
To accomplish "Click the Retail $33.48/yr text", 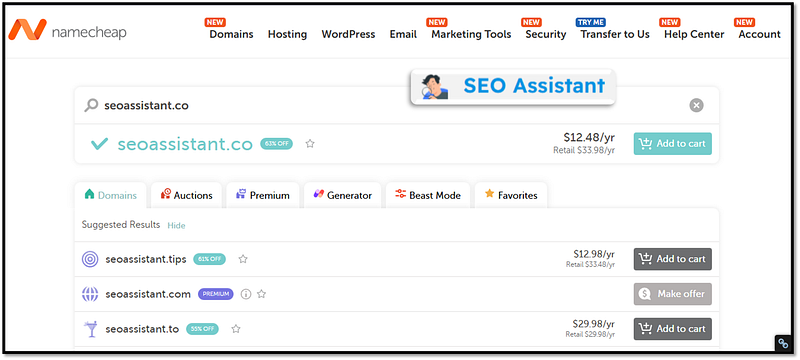I will tap(590, 265).
